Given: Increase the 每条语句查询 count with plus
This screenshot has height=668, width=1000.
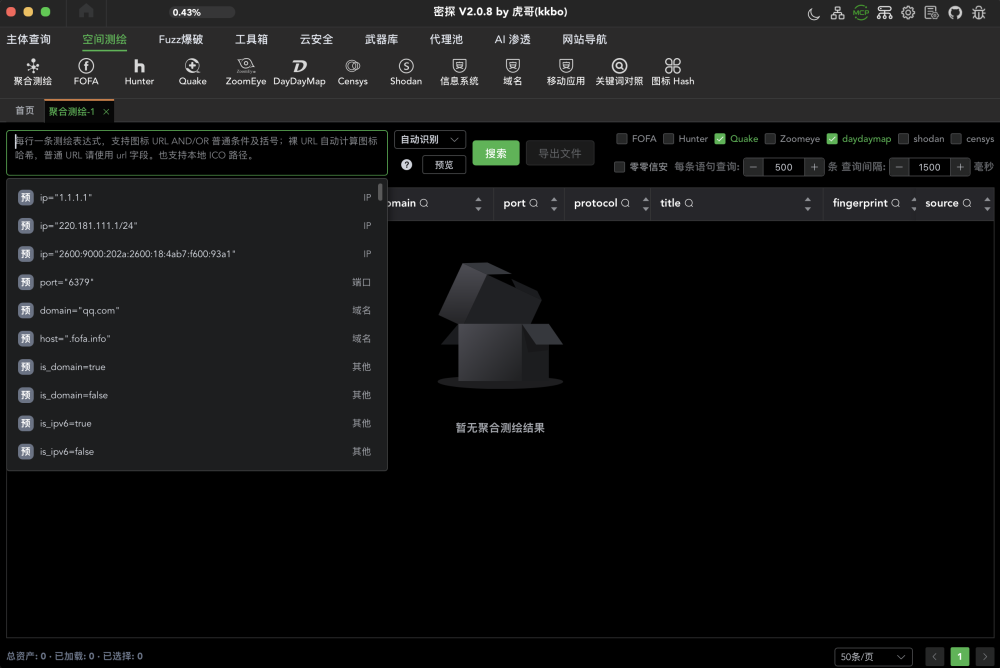Looking at the screenshot, I should point(814,167).
